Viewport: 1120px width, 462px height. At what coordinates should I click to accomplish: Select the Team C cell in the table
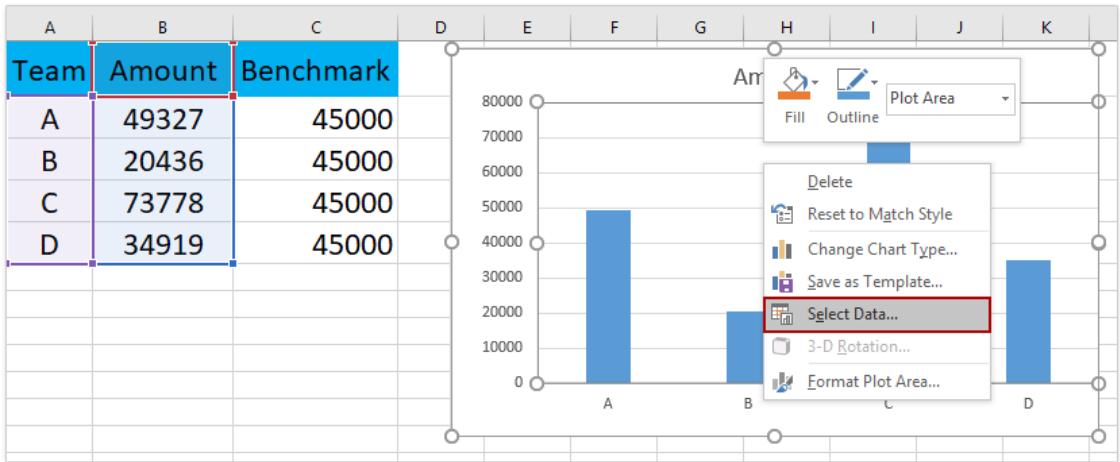tap(49, 203)
